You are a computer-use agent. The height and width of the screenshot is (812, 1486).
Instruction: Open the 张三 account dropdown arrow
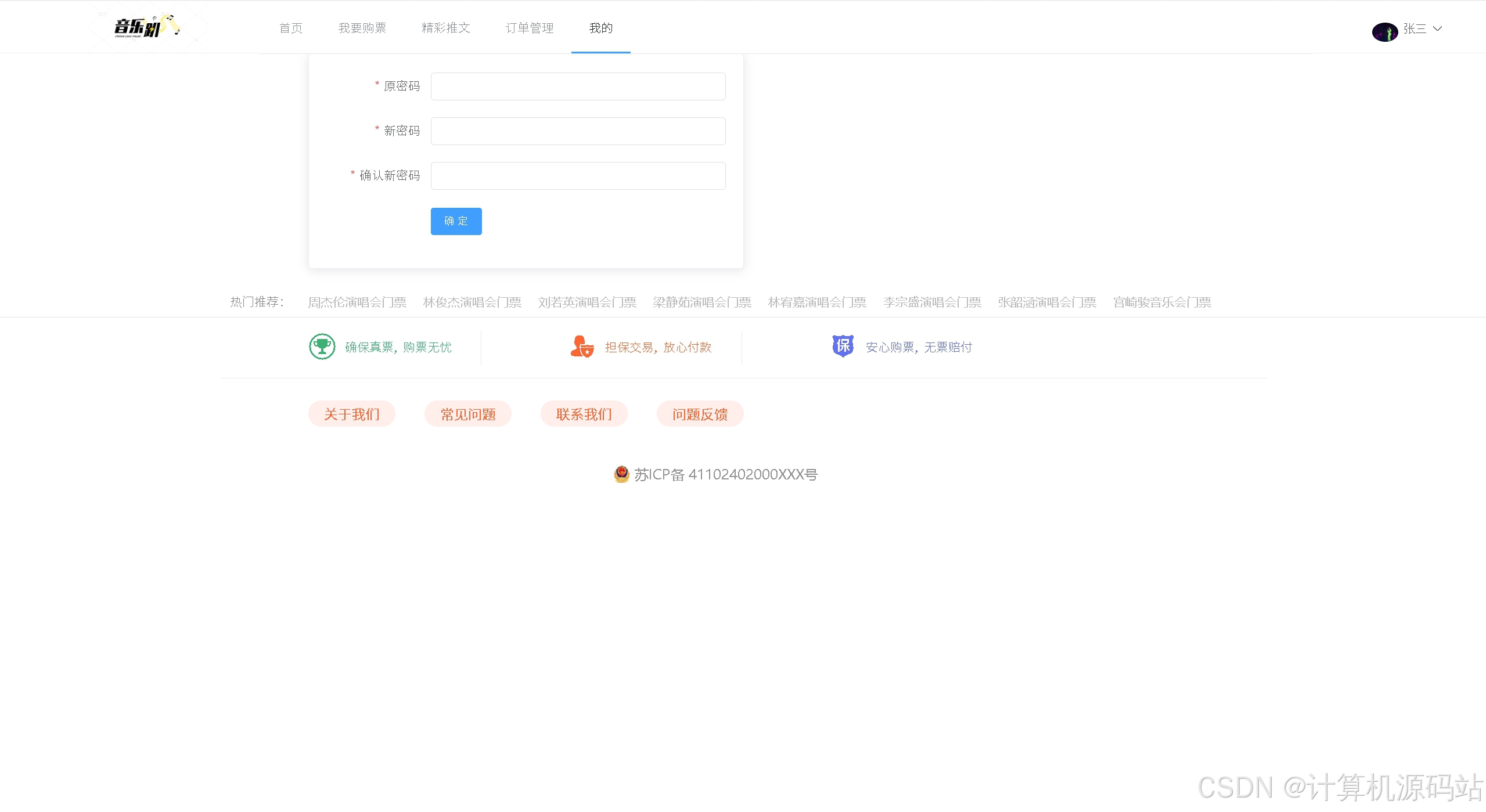[1437, 28]
